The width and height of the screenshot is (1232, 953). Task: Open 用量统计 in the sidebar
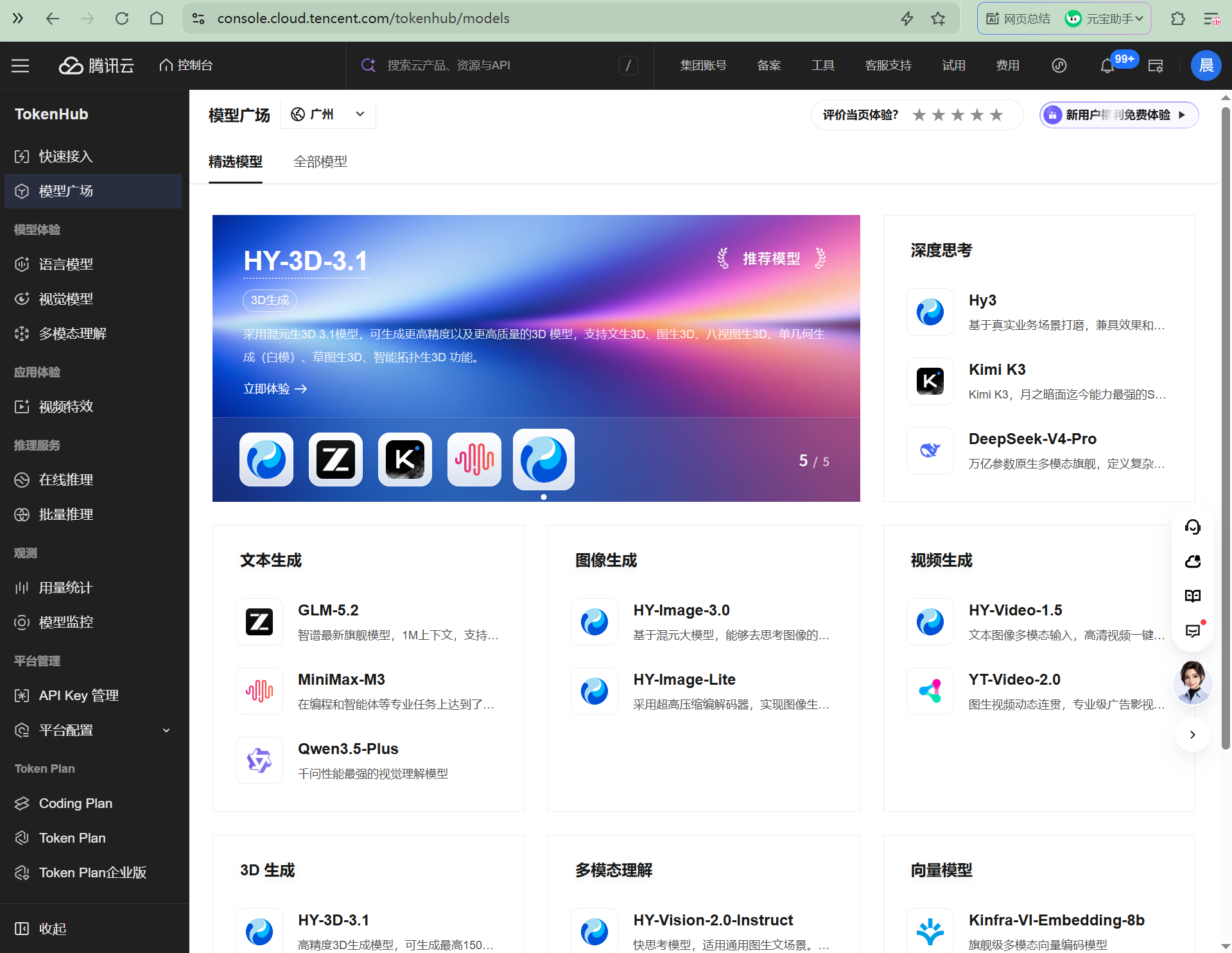[x=93, y=588]
